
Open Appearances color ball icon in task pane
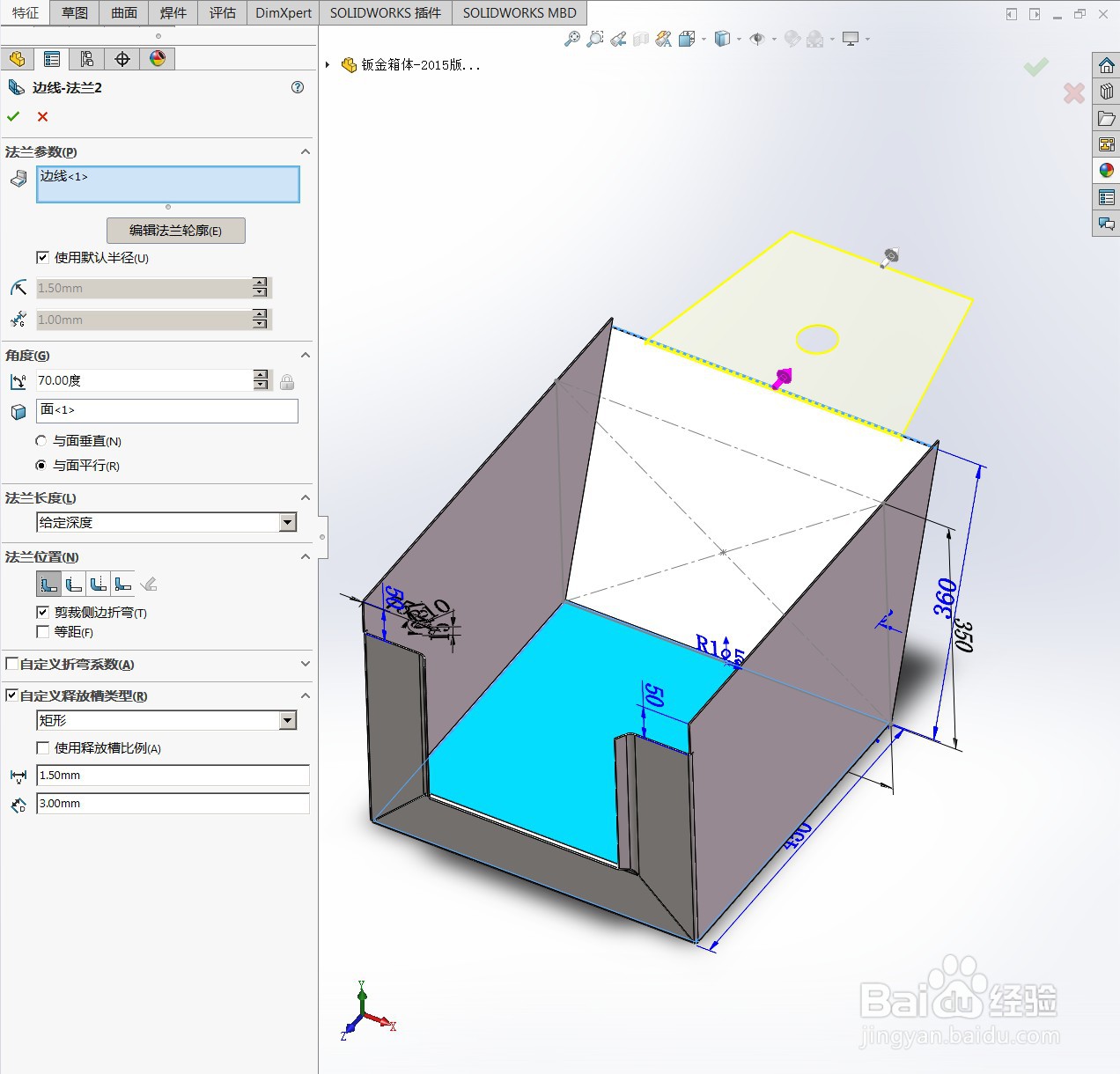tap(1107, 171)
